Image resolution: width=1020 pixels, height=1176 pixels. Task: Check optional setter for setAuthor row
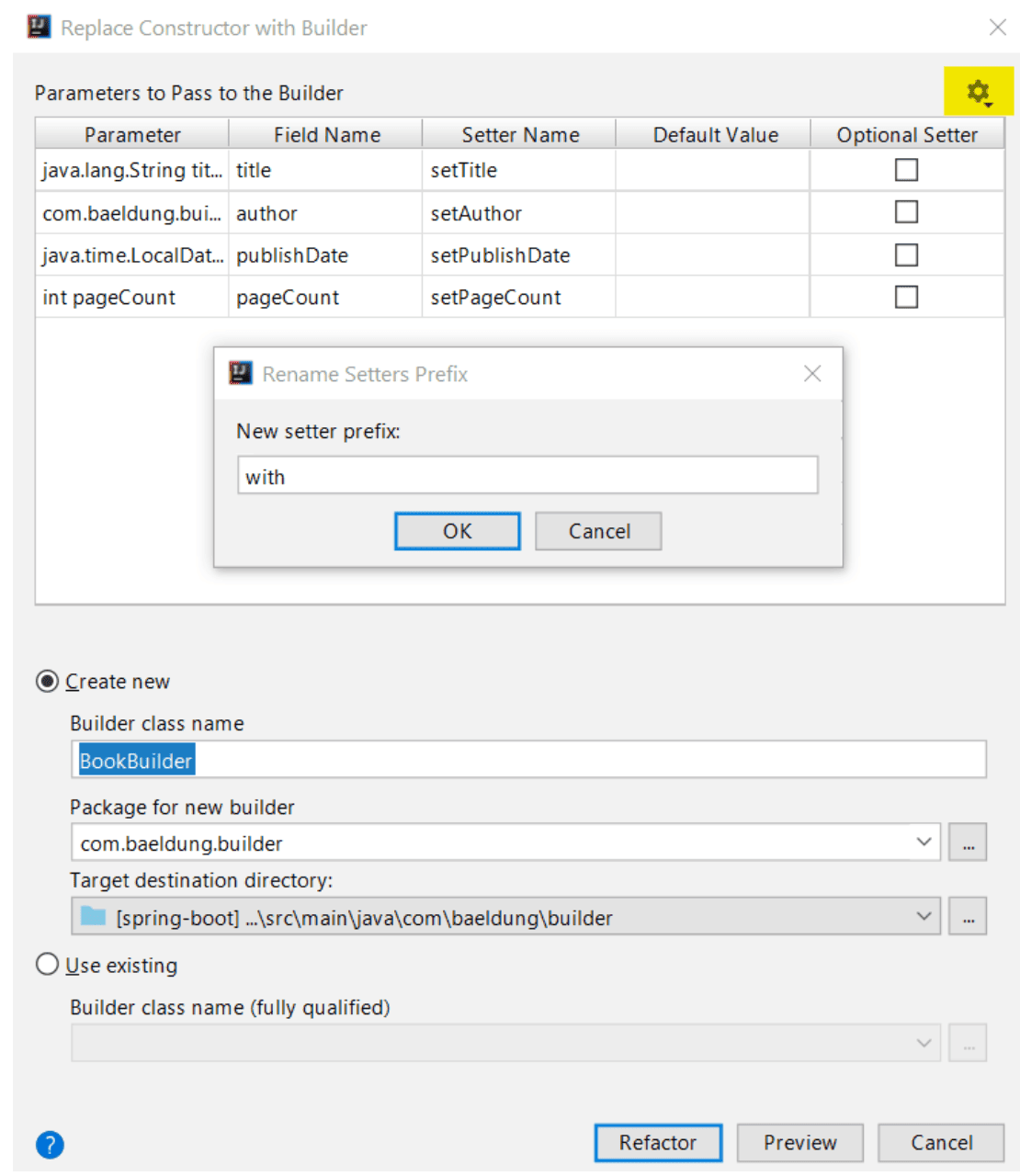tap(906, 212)
